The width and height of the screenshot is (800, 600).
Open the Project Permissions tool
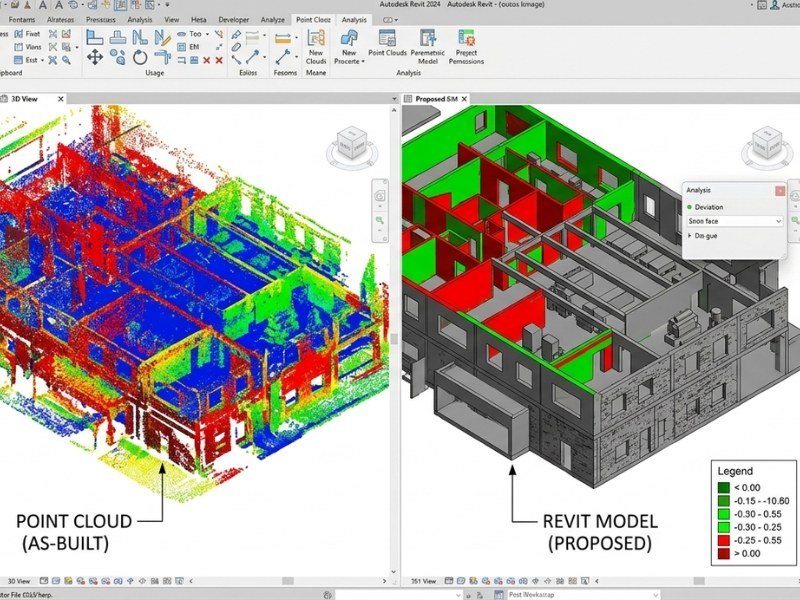466,46
